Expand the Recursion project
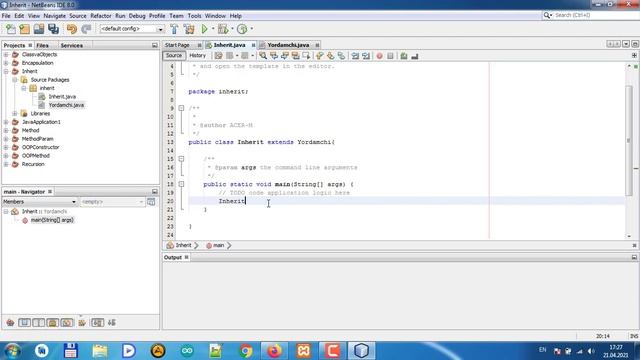 click(6, 164)
